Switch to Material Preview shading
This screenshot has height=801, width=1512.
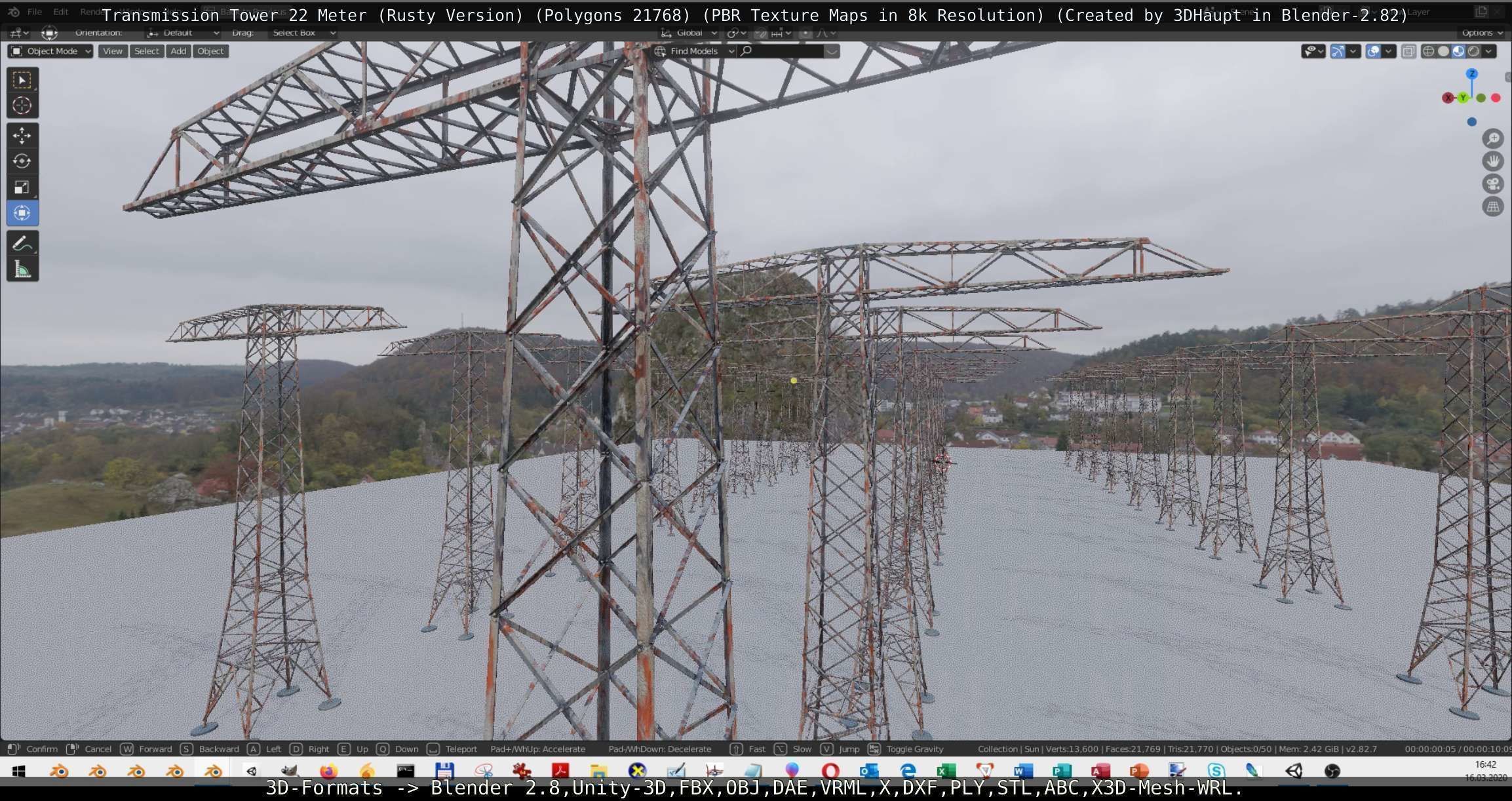(1458, 51)
